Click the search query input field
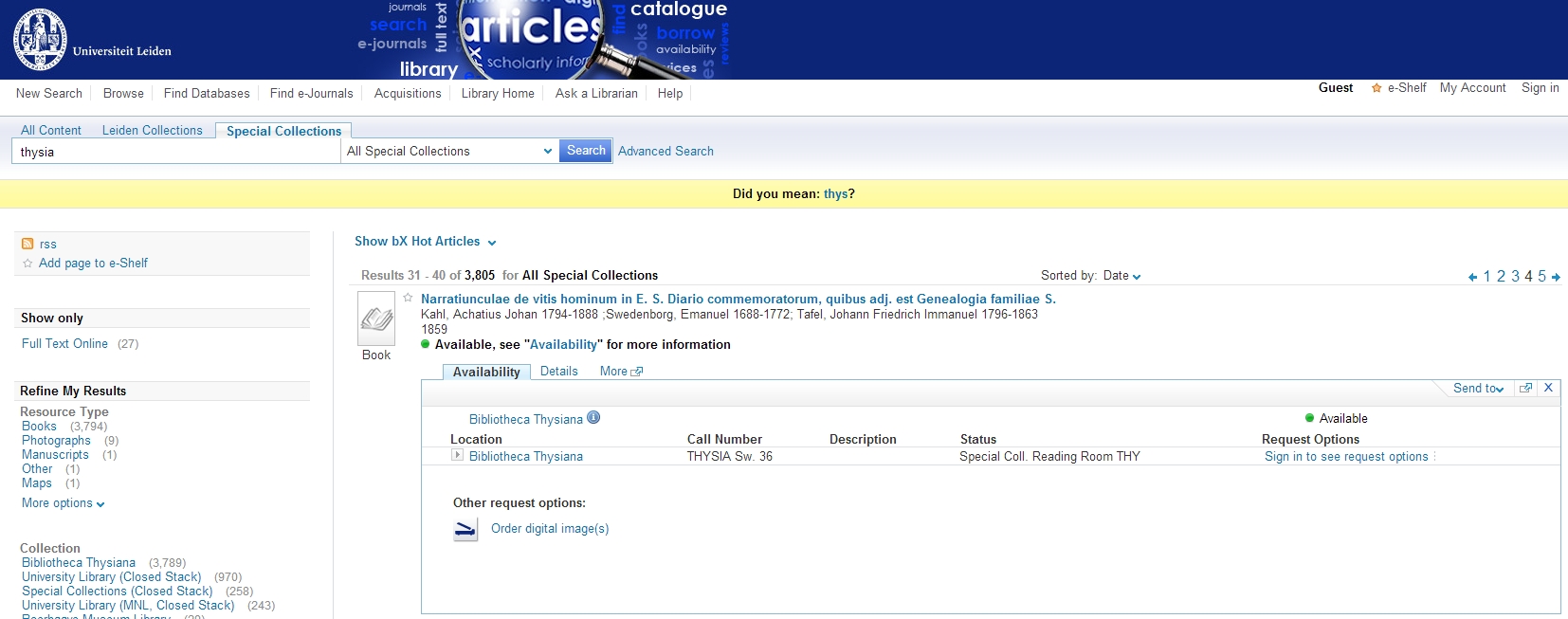Viewport: 1568px width, 619px height. (176, 152)
